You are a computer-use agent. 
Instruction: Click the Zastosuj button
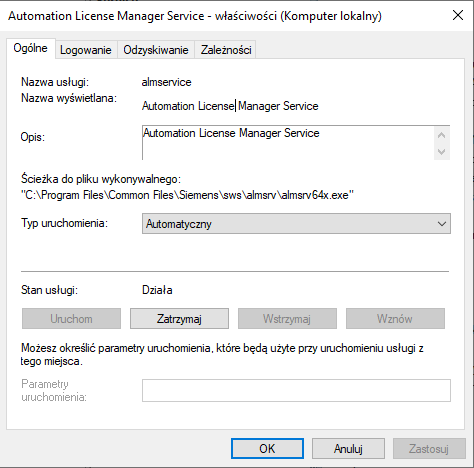(429, 449)
